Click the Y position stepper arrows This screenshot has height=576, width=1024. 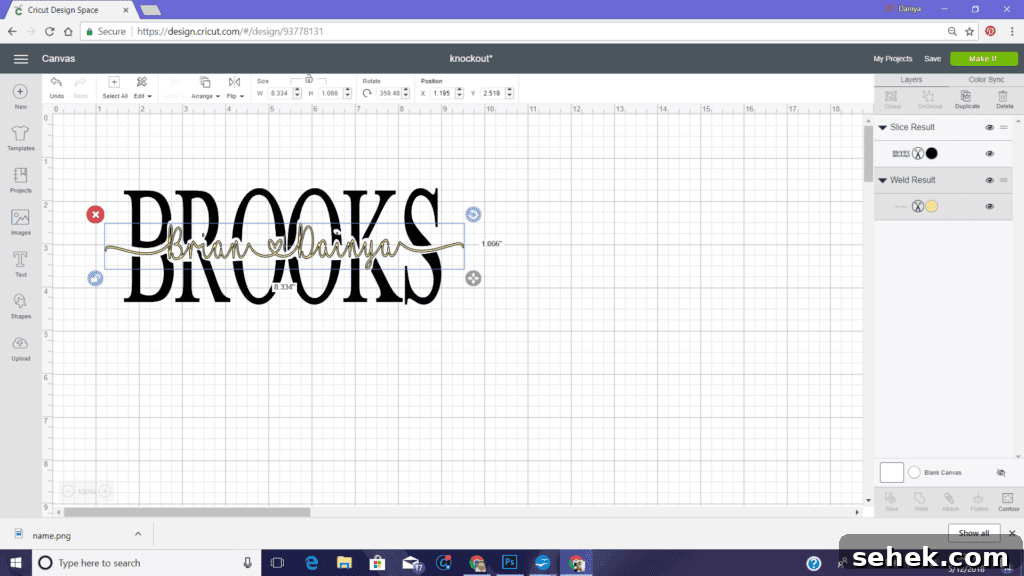pos(509,93)
